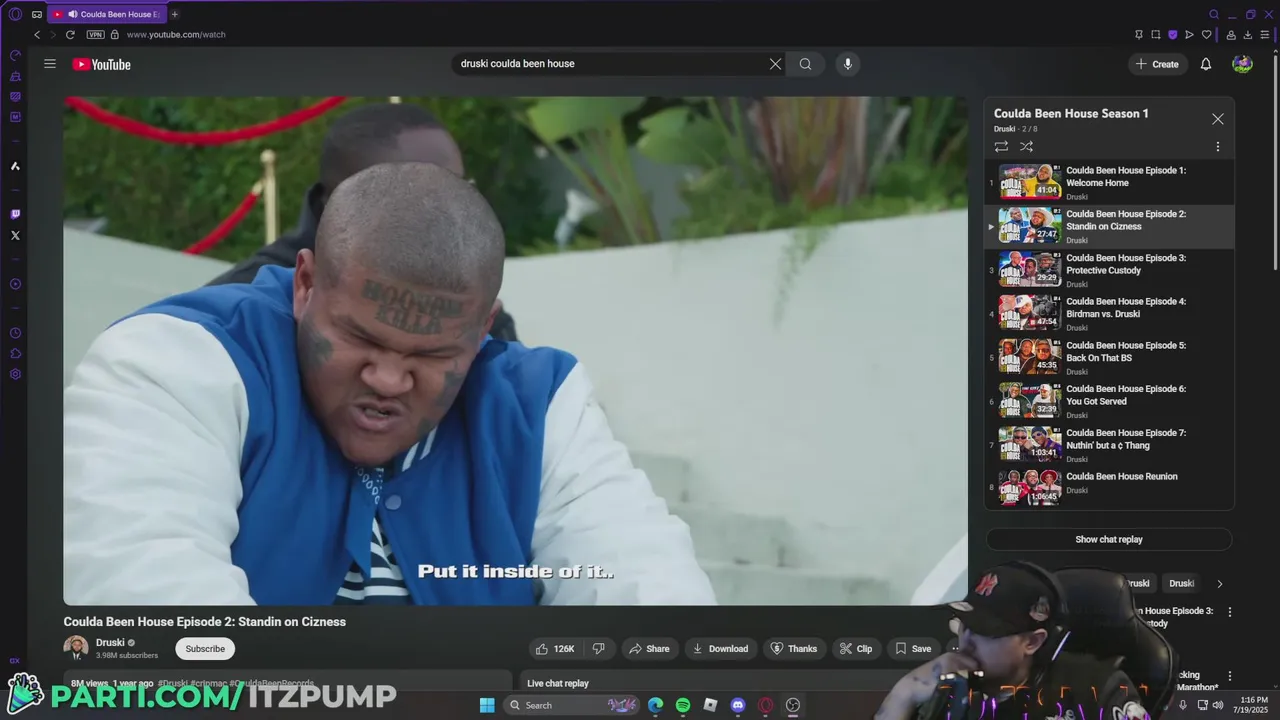Open YouTube notifications bell
The image size is (1280, 720).
click(1206, 64)
